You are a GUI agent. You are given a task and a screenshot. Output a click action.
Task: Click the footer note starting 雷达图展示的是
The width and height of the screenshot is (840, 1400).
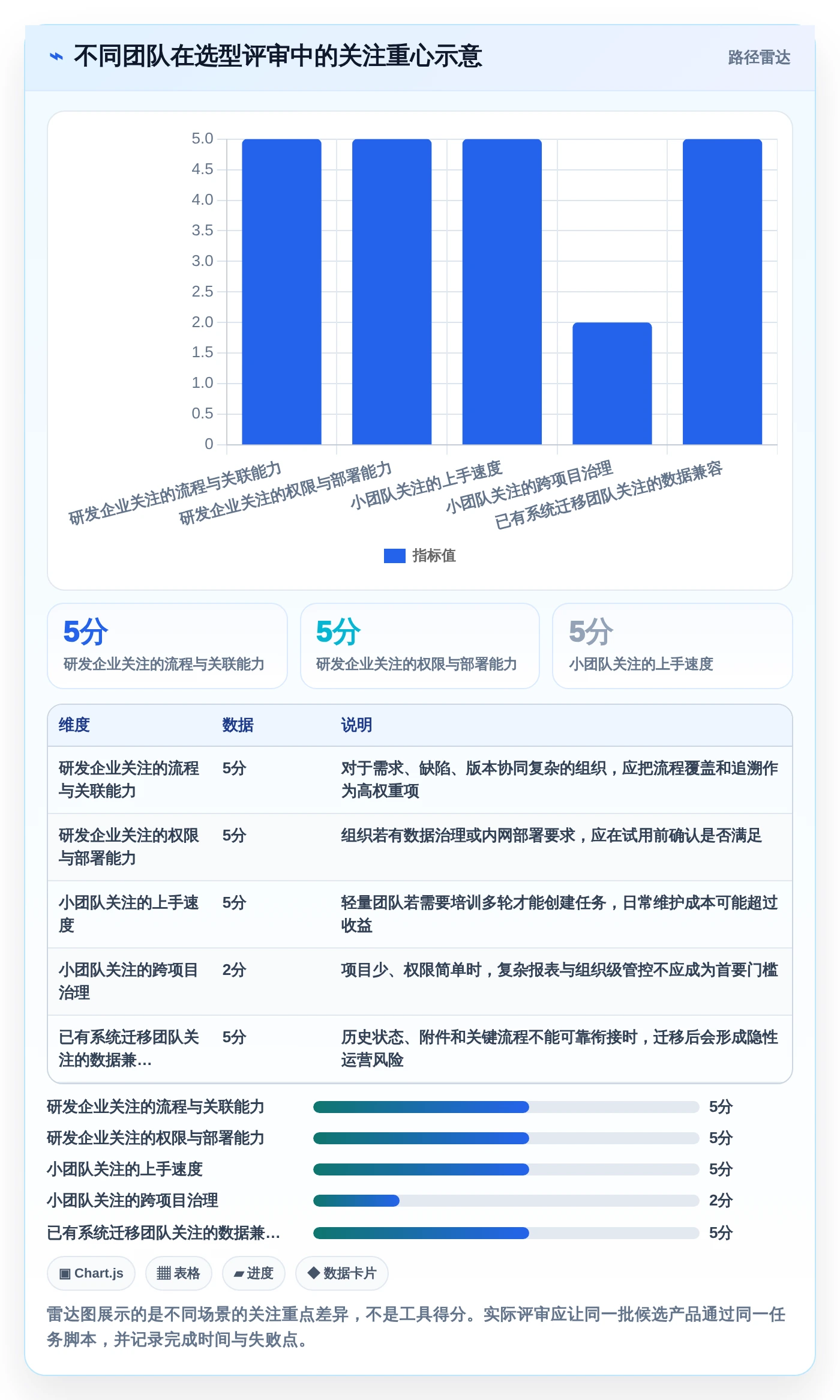click(x=416, y=1327)
